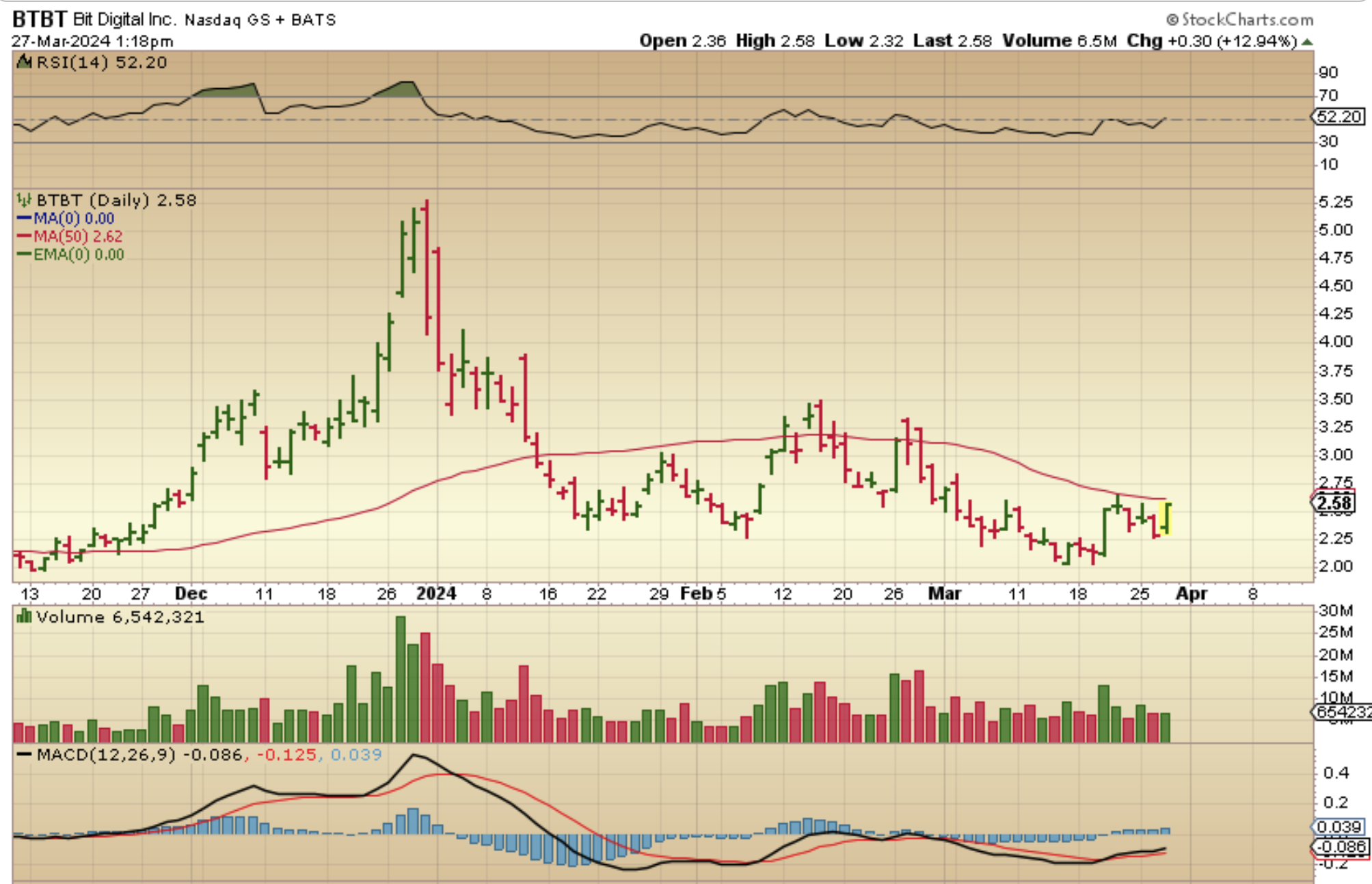Click the tallest volume bar near December 26
Viewport: 1372px width, 884px height.
click(401, 678)
